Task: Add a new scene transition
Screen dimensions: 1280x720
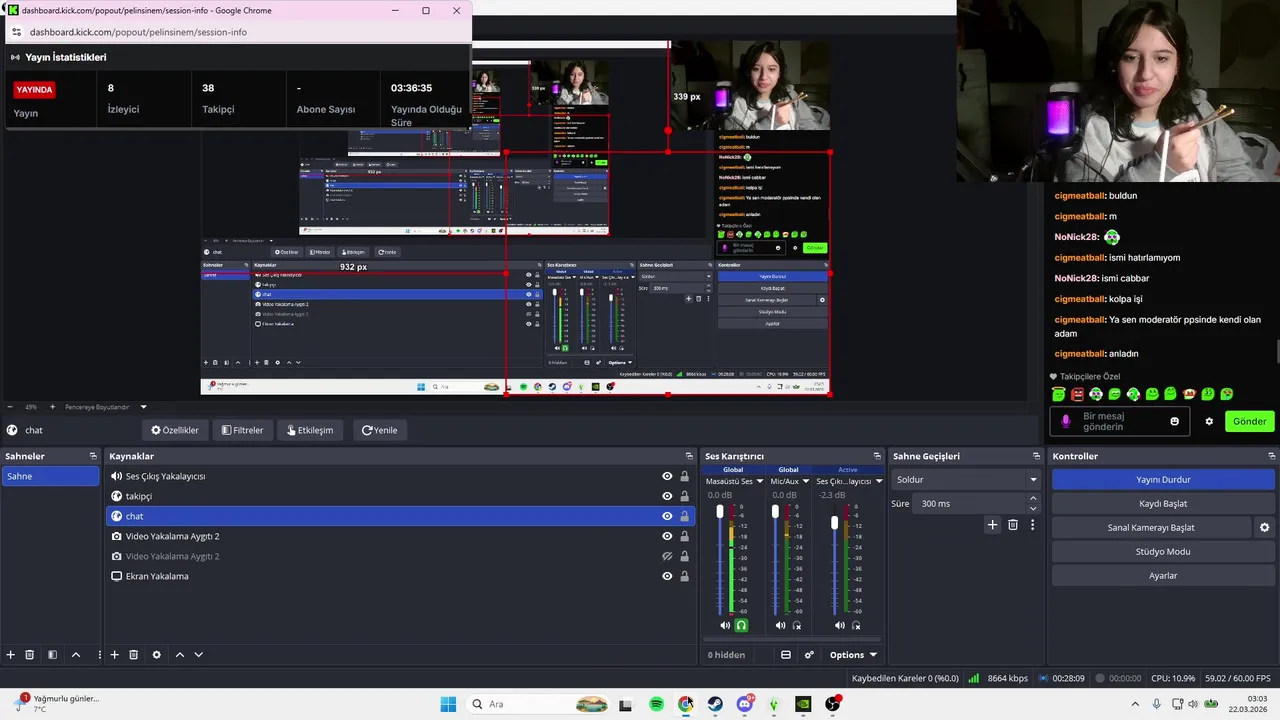Action: coord(992,524)
